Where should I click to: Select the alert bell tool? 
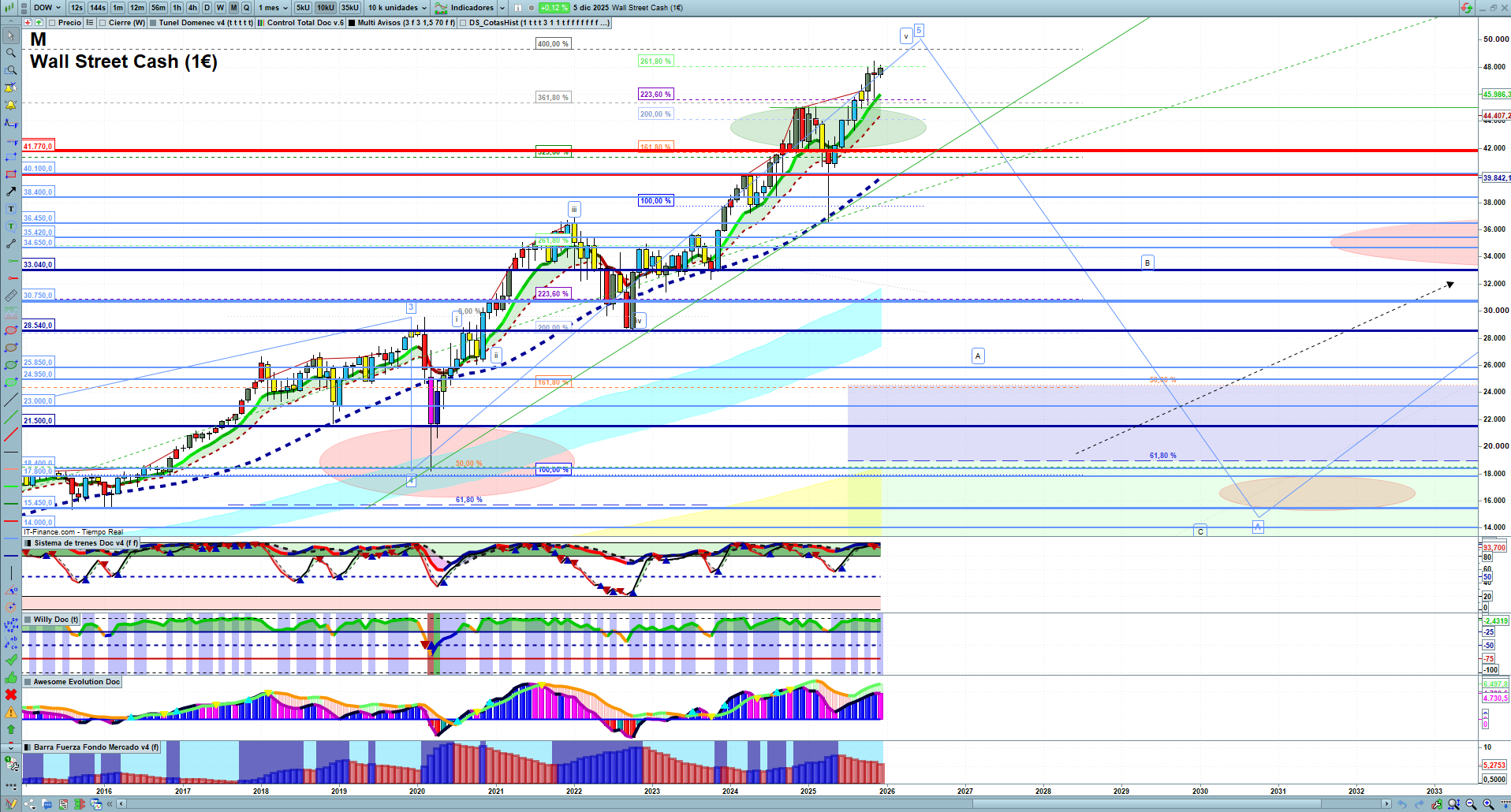11,105
